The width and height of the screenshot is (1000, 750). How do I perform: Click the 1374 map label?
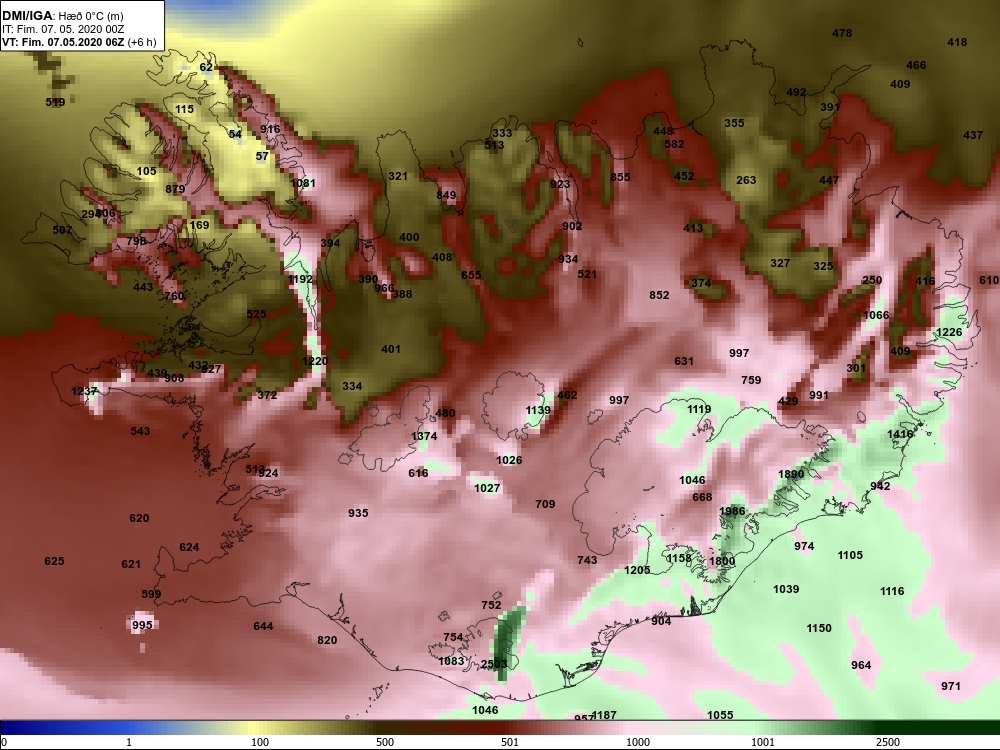tap(424, 436)
